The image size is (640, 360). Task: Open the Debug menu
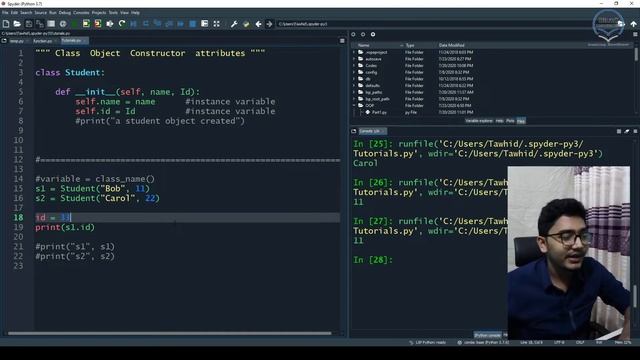click(x=64, y=13)
